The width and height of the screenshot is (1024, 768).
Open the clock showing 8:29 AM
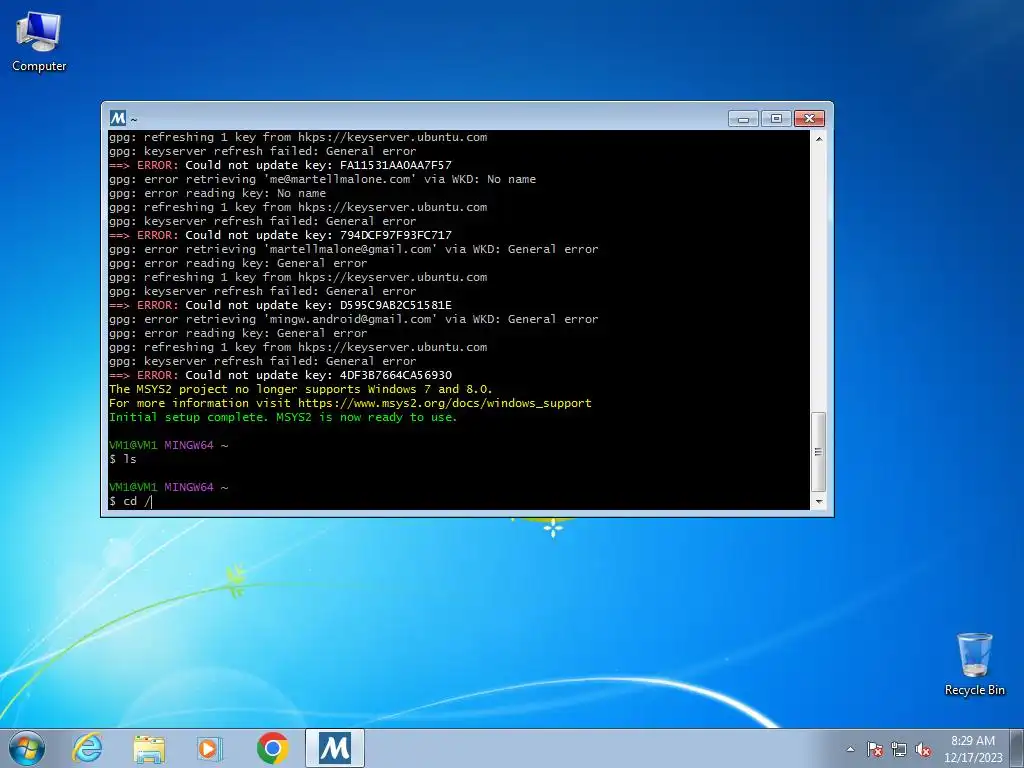pyautogui.click(x=973, y=749)
